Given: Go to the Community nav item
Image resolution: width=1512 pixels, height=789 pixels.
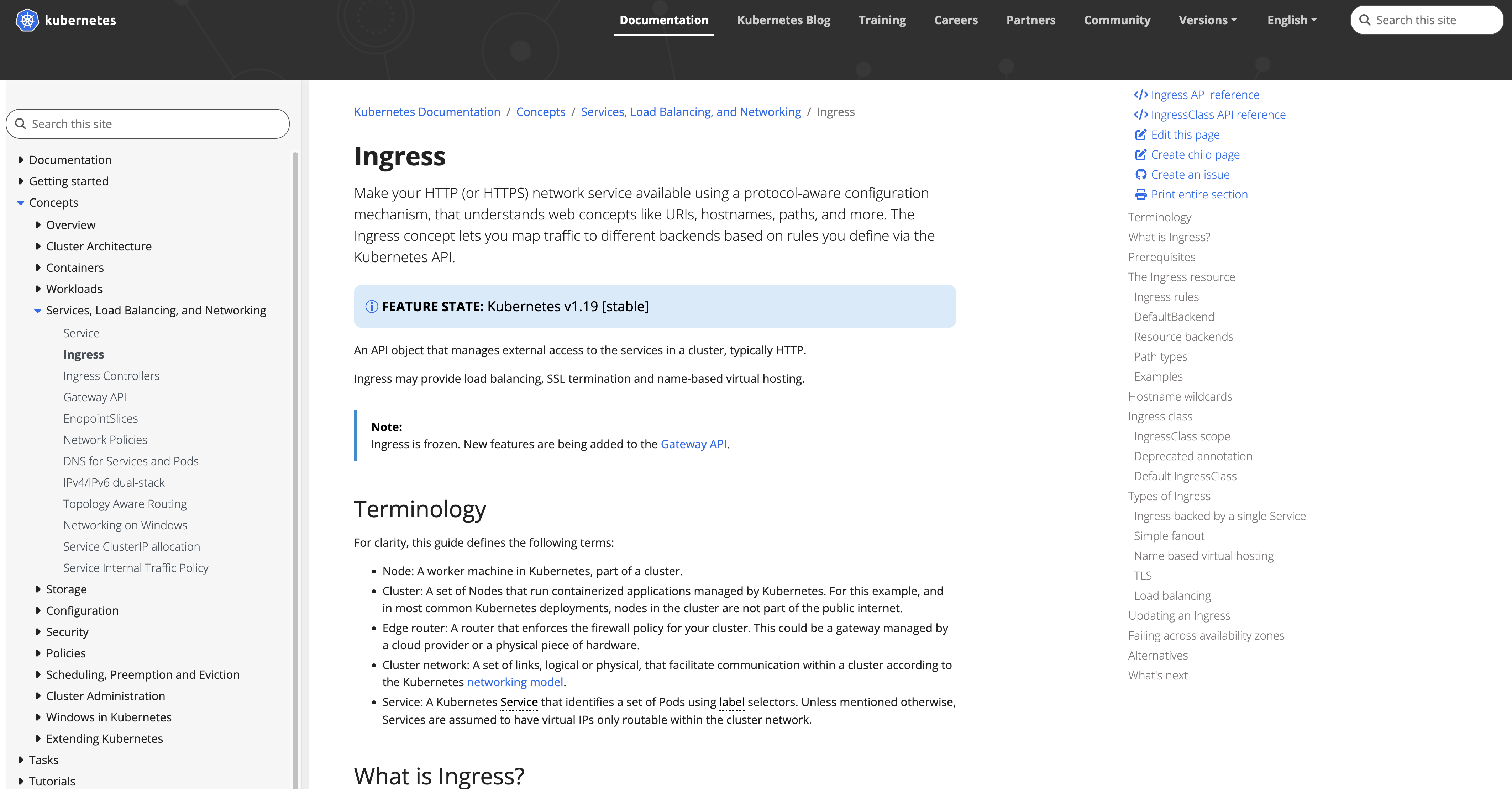Looking at the screenshot, I should 1117,20.
